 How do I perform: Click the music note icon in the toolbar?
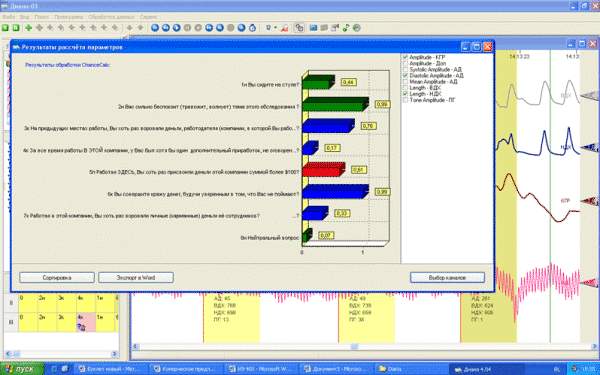click(x=346, y=28)
